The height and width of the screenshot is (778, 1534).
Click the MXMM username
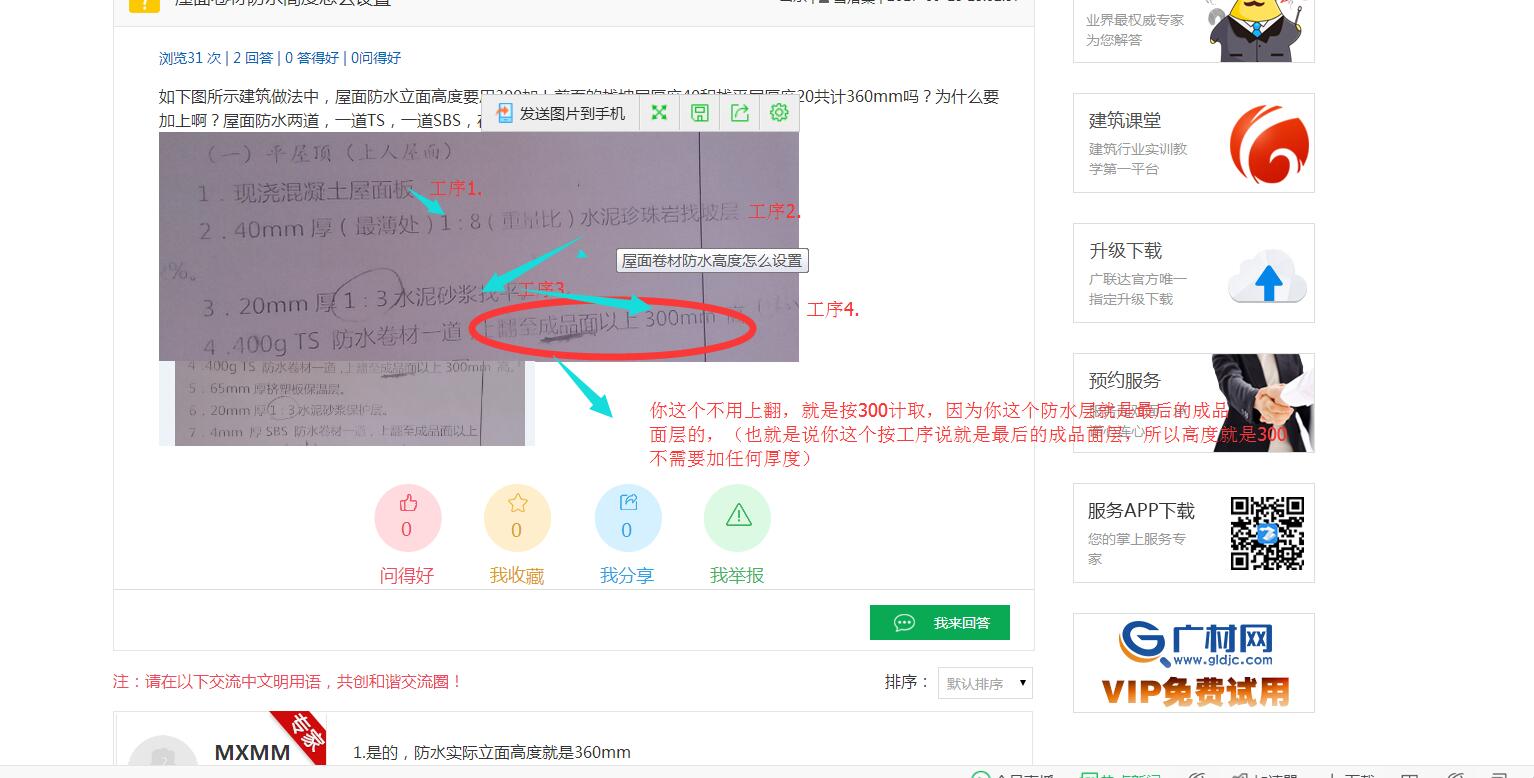tap(252, 752)
